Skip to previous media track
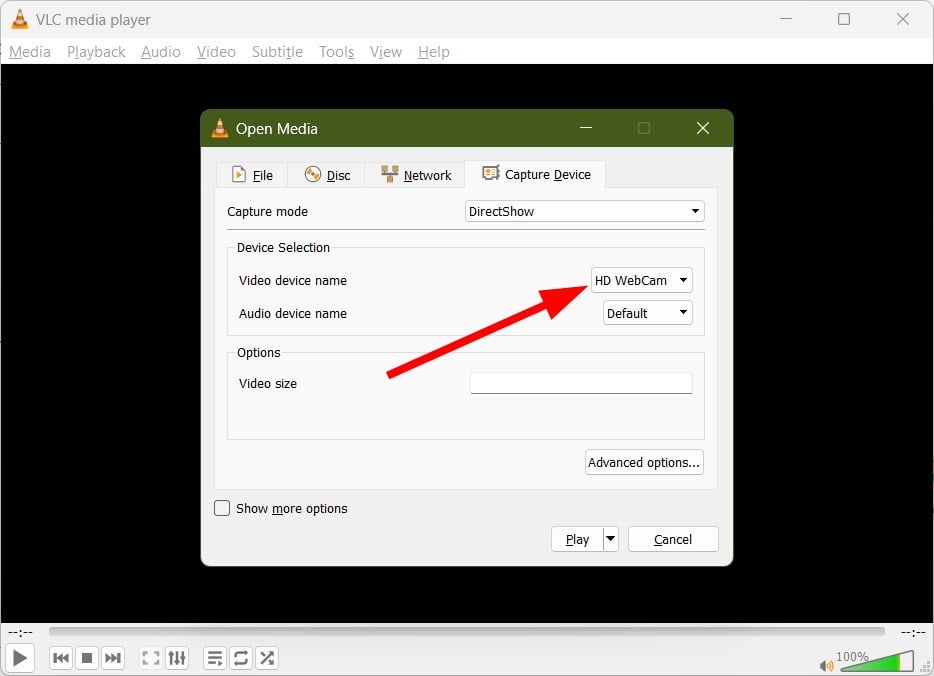The width and height of the screenshot is (934, 676). (x=61, y=658)
